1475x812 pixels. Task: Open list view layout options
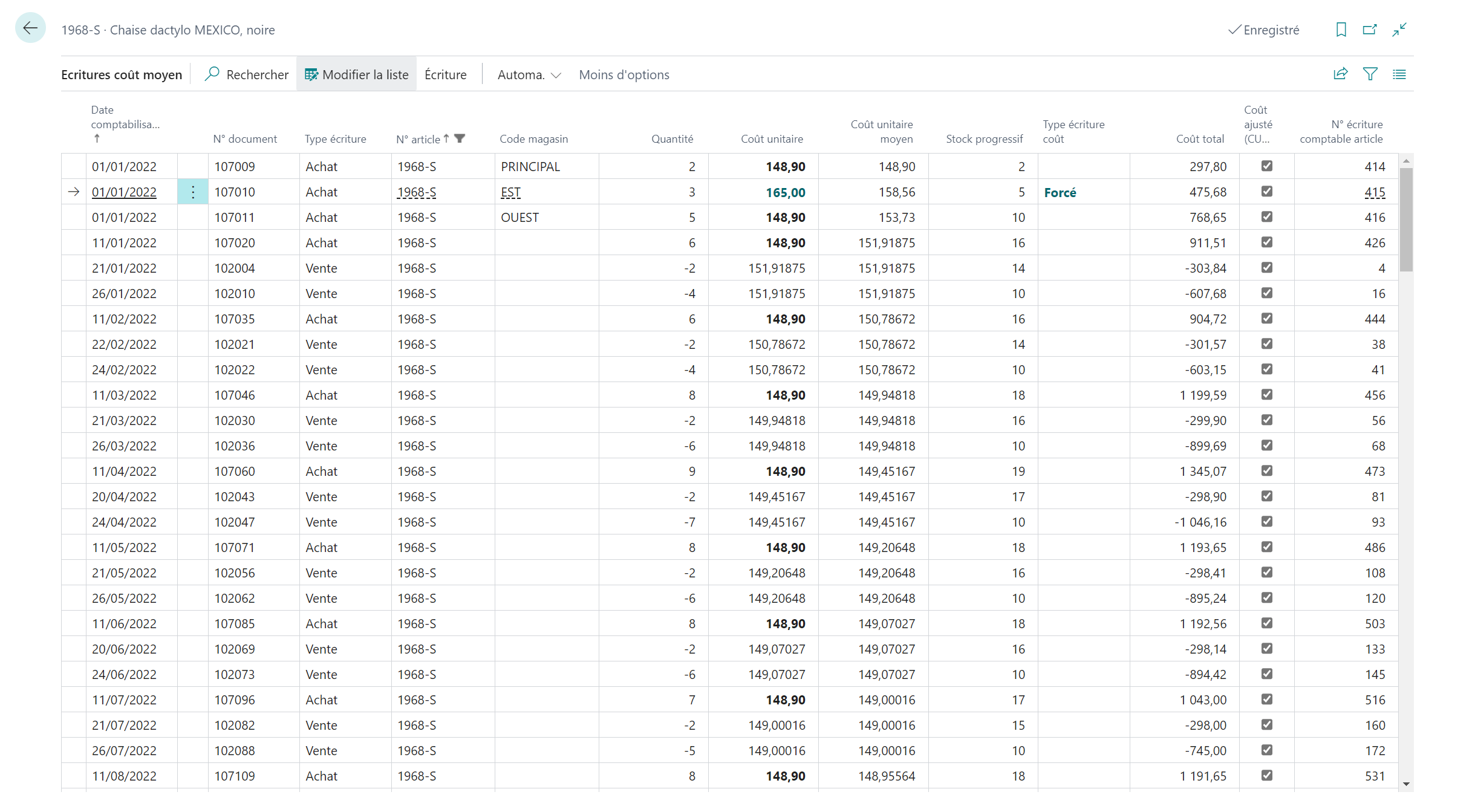click(1399, 74)
